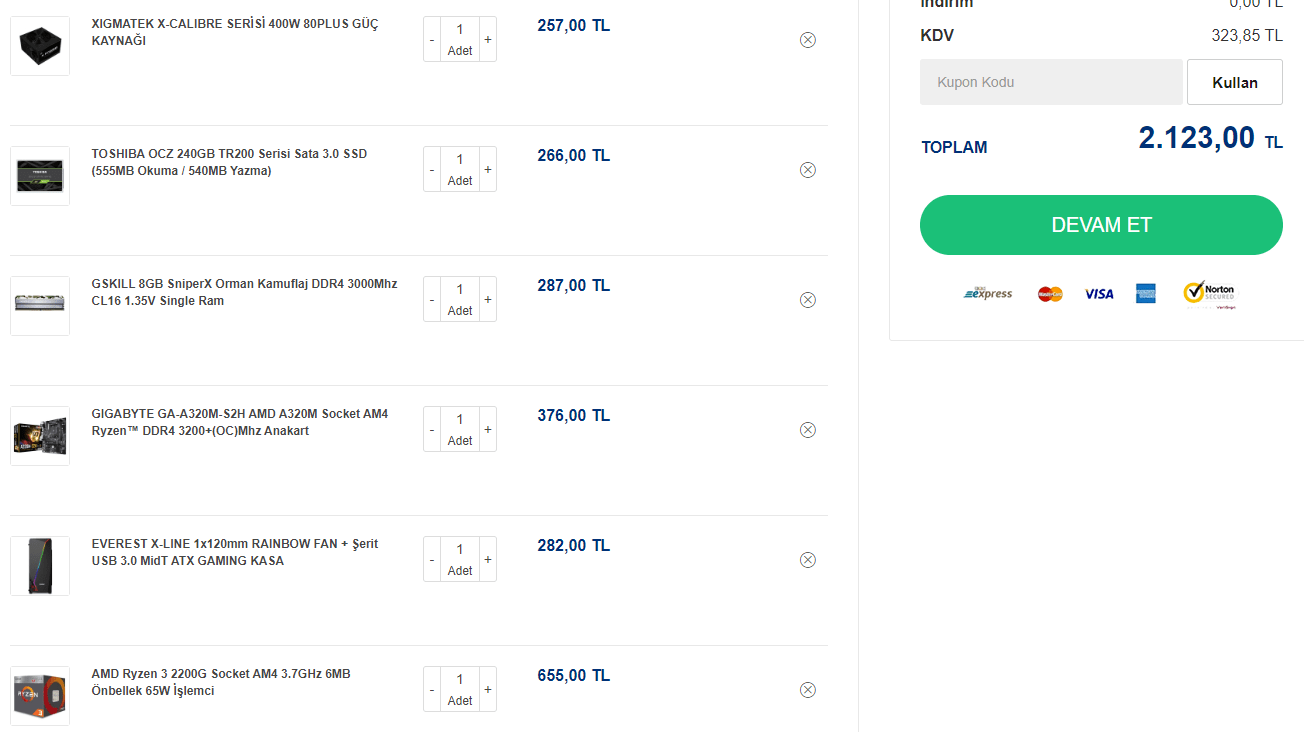Remove AMD Ryzen 3 2200G from cart
The height and width of the screenshot is (732, 1304).
tap(808, 690)
